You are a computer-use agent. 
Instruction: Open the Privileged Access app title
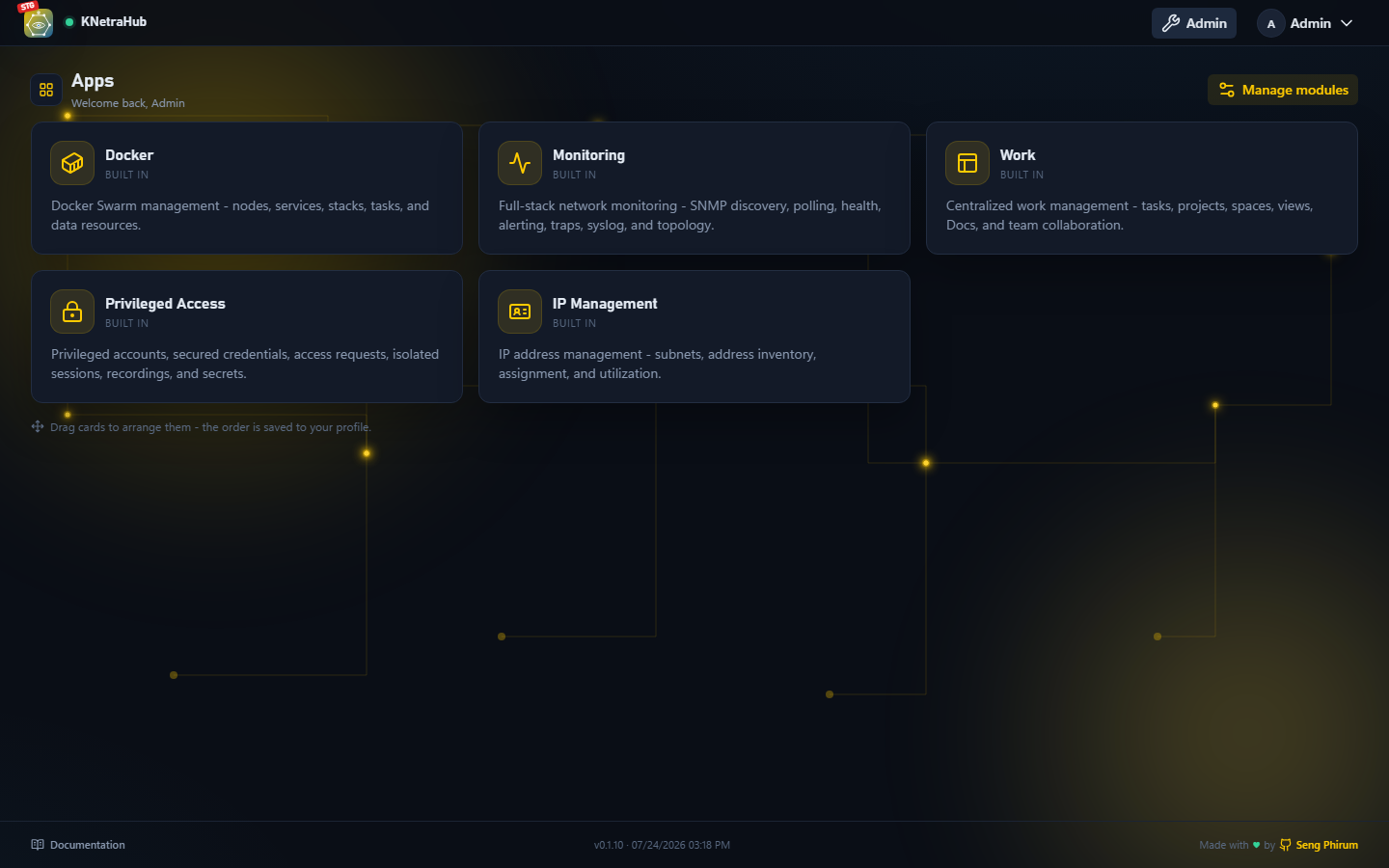tap(165, 304)
